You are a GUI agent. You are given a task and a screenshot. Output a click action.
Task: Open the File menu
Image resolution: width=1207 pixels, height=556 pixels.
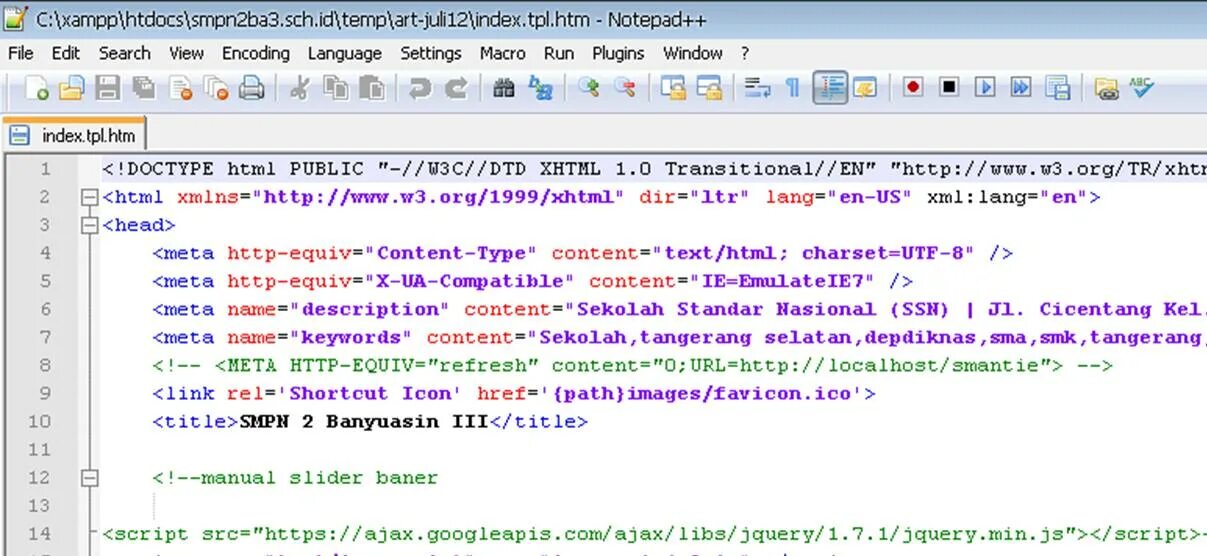pyautogui.click(x=20, y=53)
